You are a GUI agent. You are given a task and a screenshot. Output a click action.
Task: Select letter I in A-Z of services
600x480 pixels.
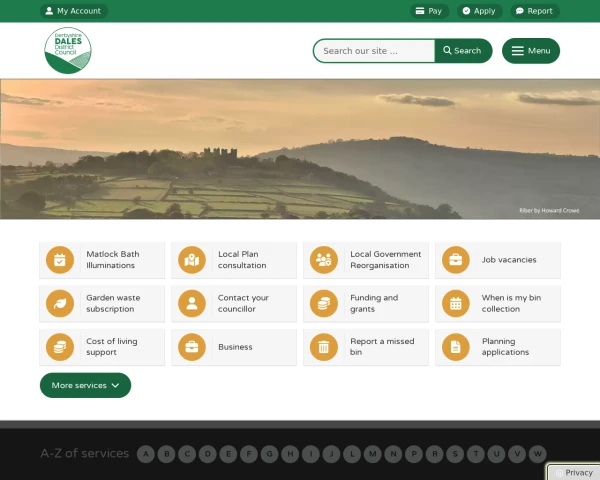311,454
